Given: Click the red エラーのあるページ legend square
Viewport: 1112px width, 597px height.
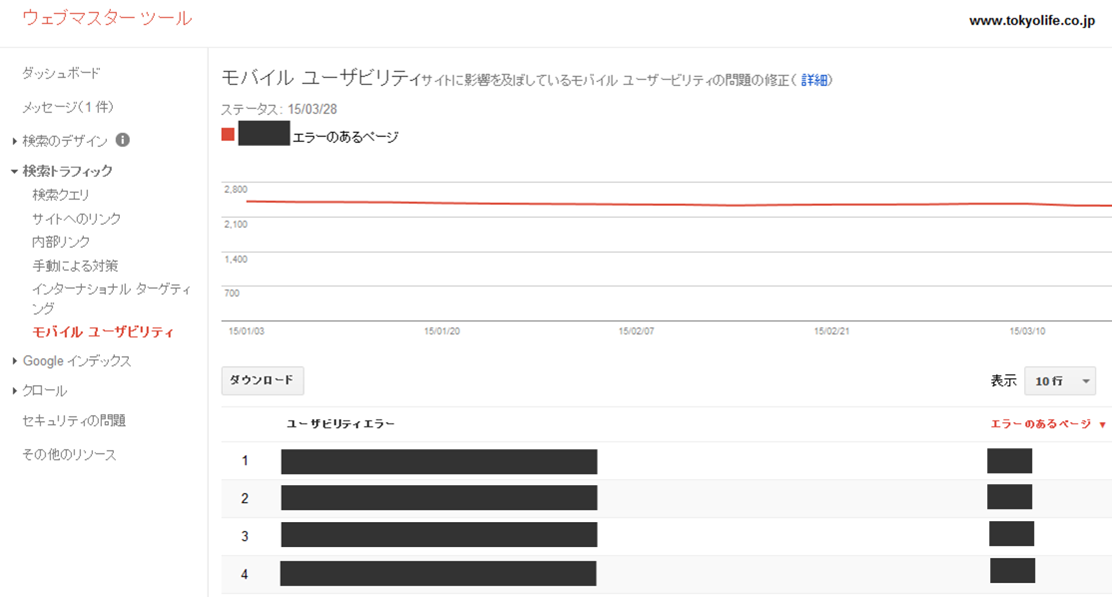Looking at the screenshot, I should (x=228, y=134).
